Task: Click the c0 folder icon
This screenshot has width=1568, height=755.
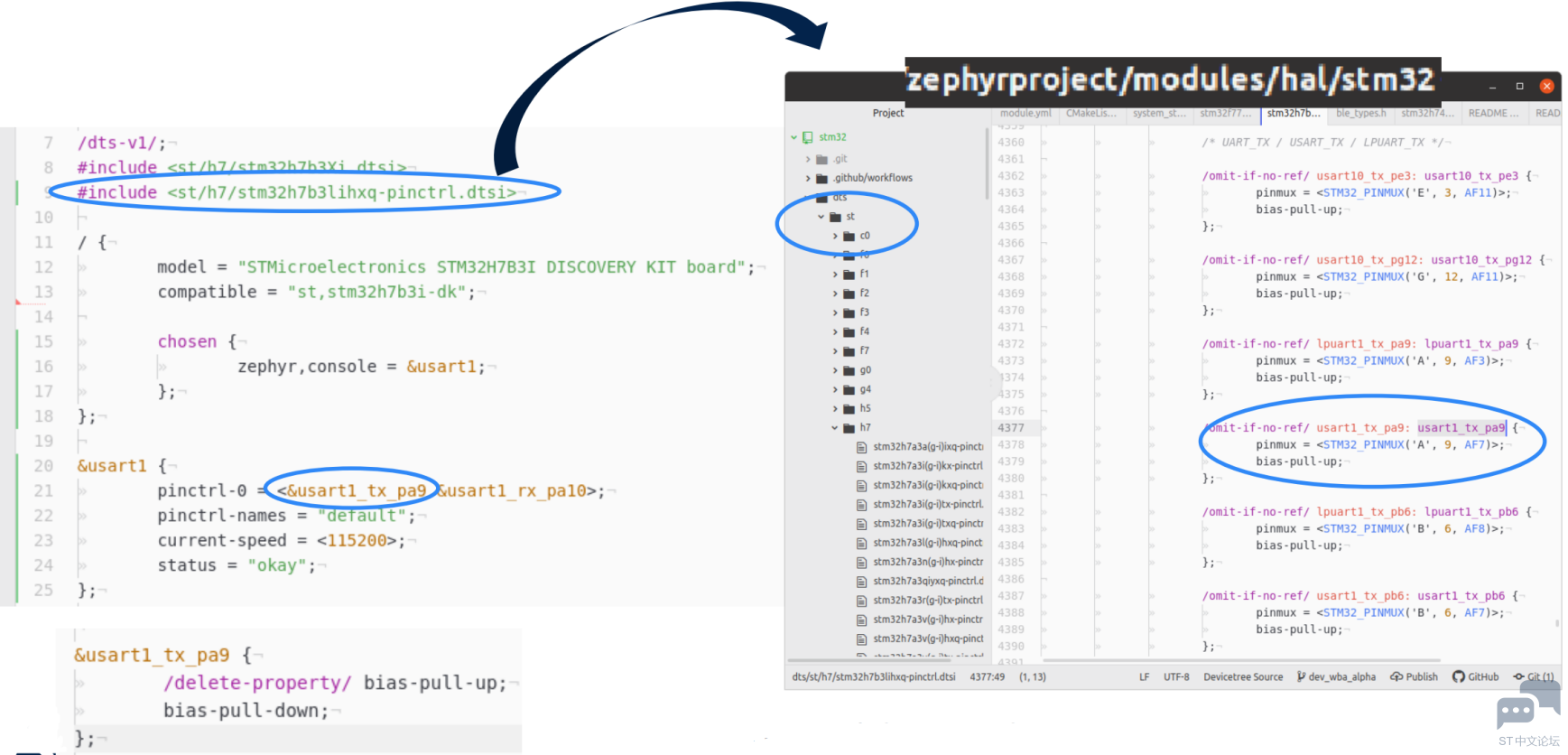Action: [849, 236]
